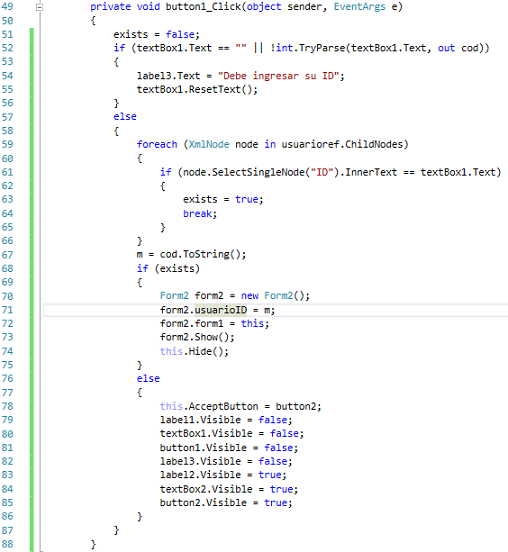
Task: Click on form2.Show() call
Action: [197, 337]
